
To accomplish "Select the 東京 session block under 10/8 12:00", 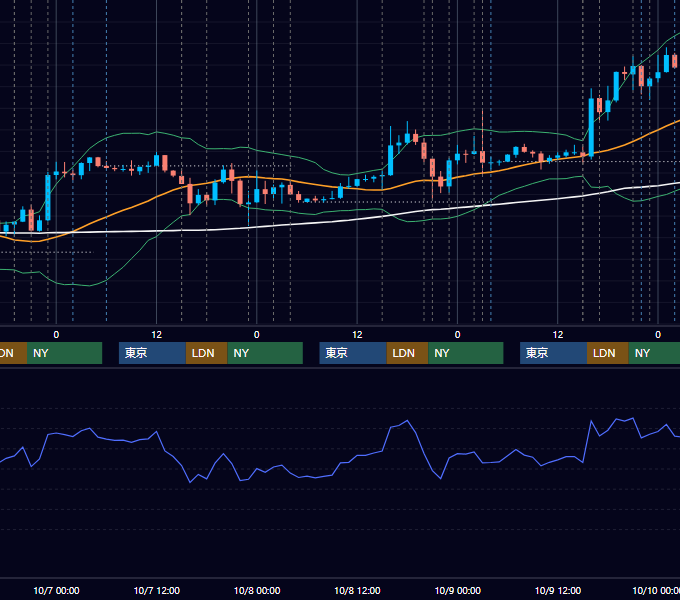I will 353,353.
